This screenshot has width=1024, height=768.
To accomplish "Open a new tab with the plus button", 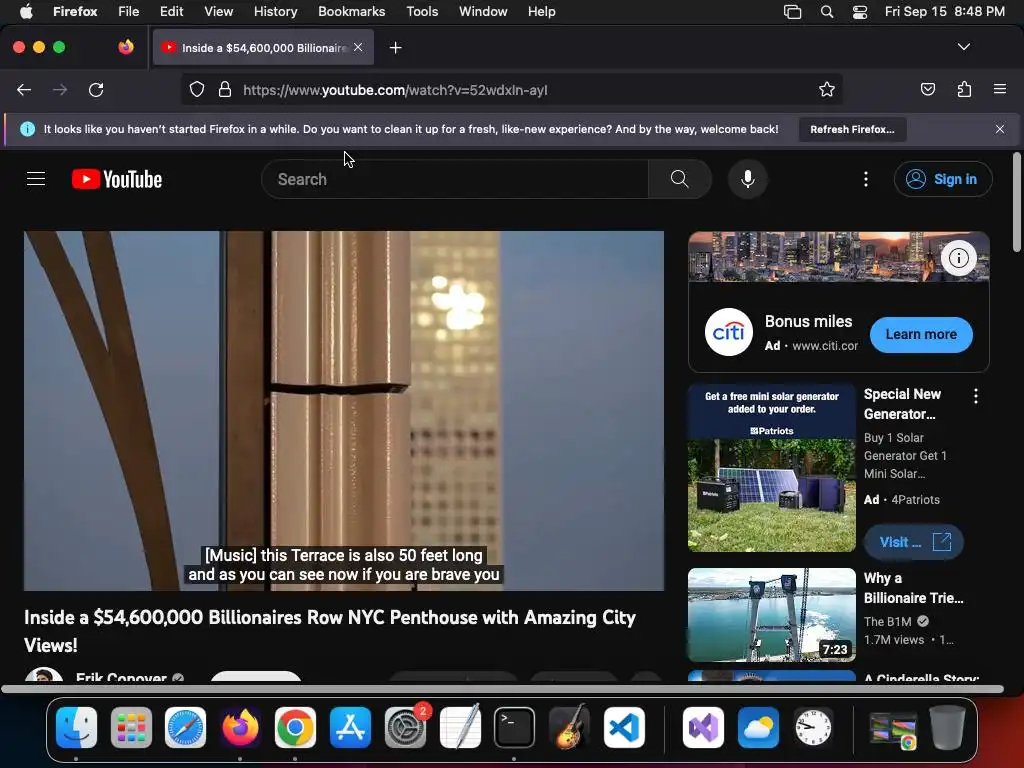I will [x=395, y=48].
